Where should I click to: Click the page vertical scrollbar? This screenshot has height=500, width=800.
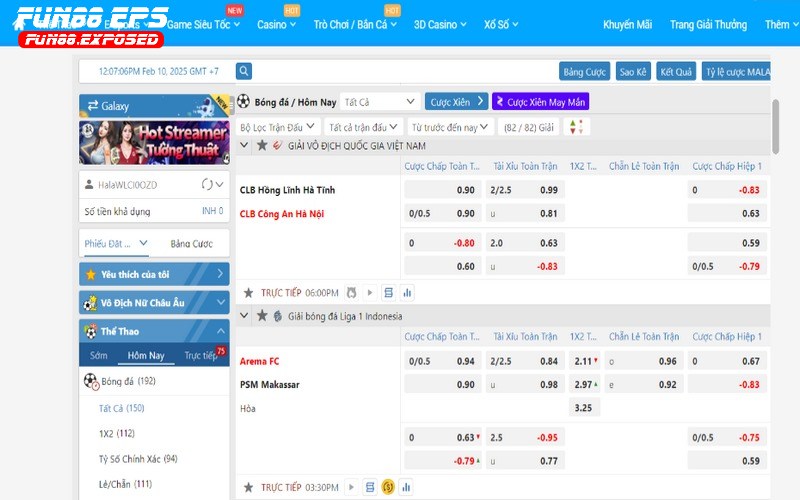776,127
